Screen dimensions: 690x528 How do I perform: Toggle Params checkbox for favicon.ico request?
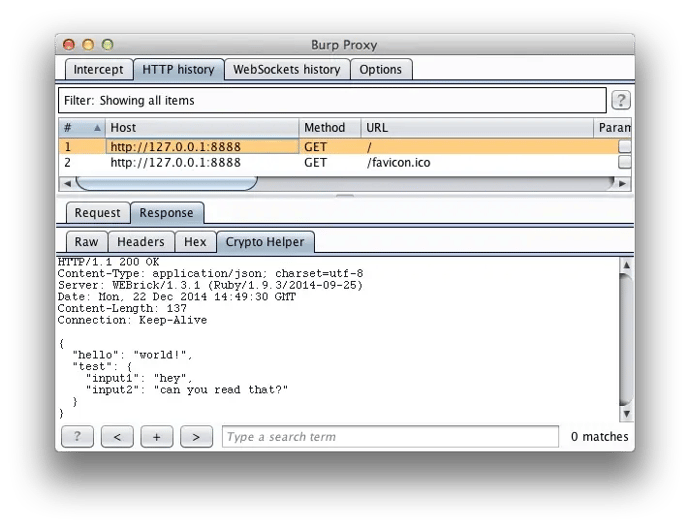pyautogui.click(x=624, y=162)
